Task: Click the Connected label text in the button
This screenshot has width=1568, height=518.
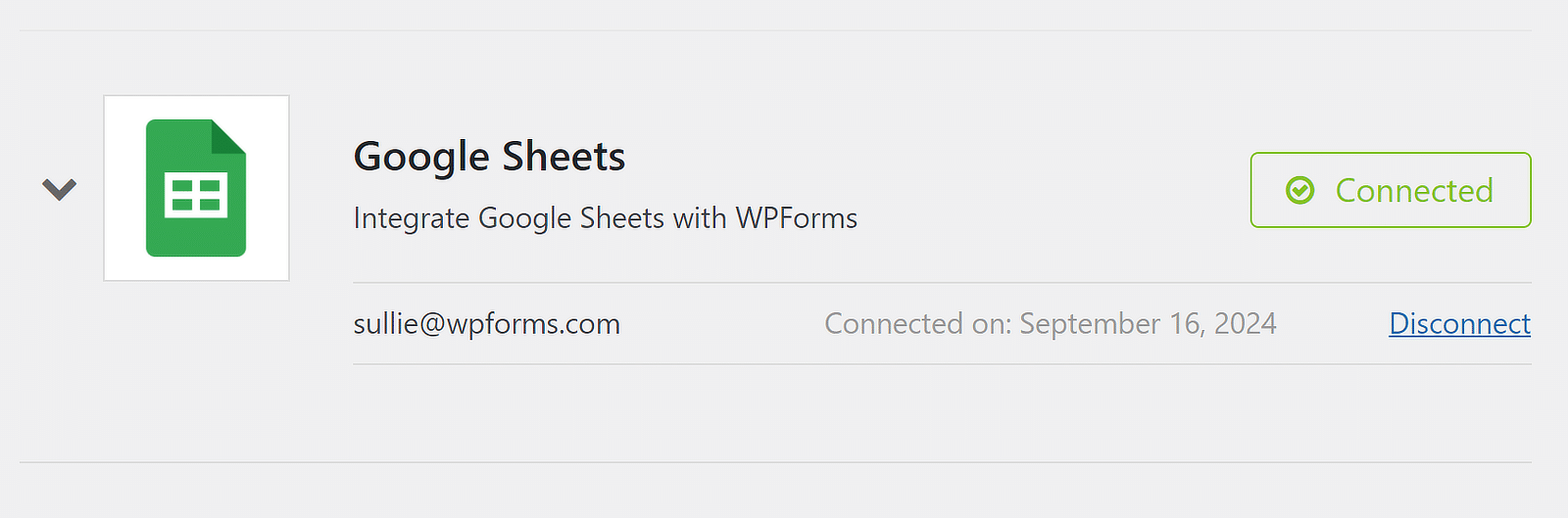Action: (x=1414, y=190)
